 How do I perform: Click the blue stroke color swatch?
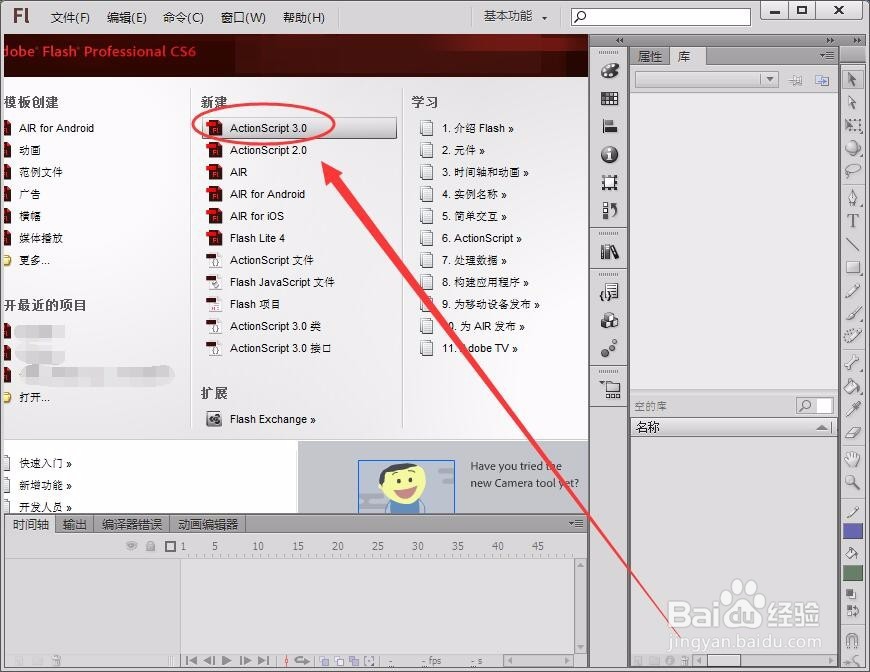pos(853,531)
